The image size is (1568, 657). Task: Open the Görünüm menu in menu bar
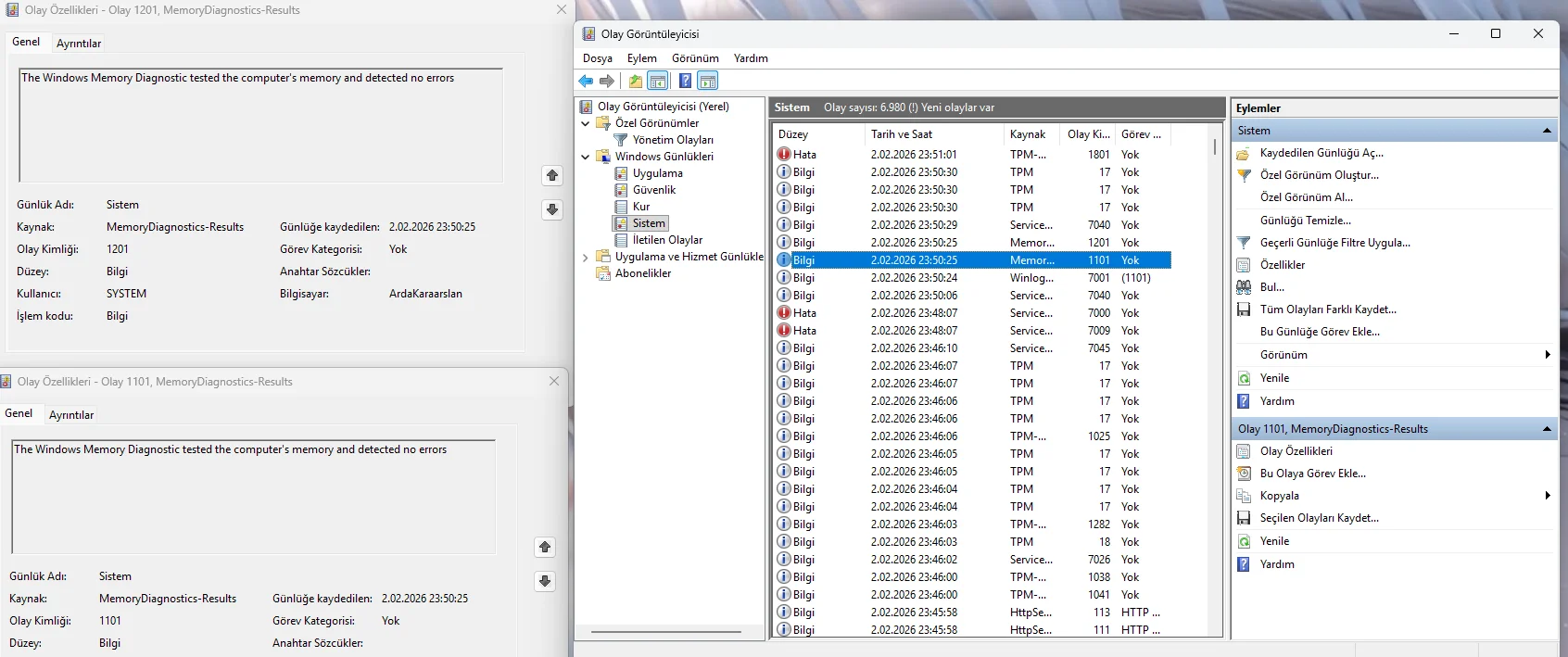point(695,57)
